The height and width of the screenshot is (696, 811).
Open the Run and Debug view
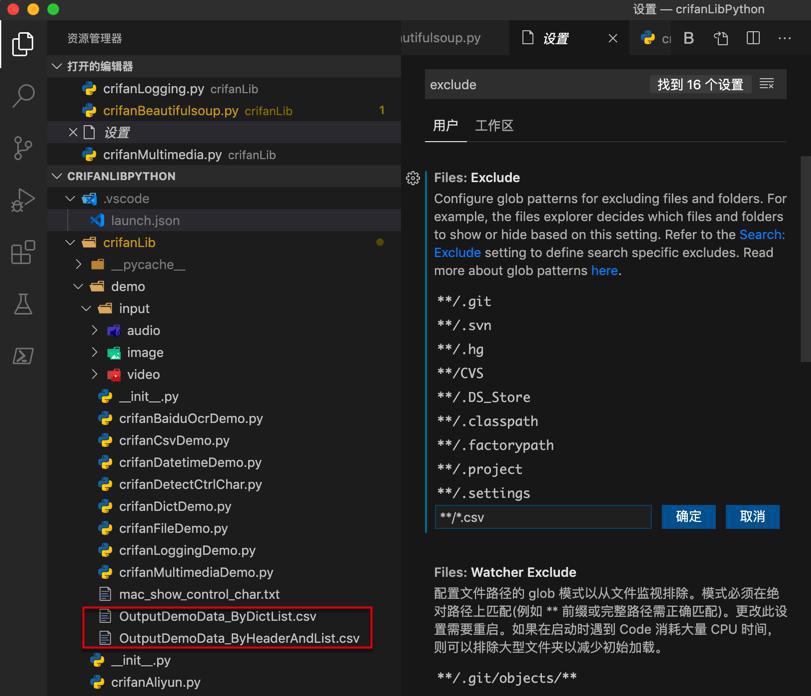(x=23, y=200)
